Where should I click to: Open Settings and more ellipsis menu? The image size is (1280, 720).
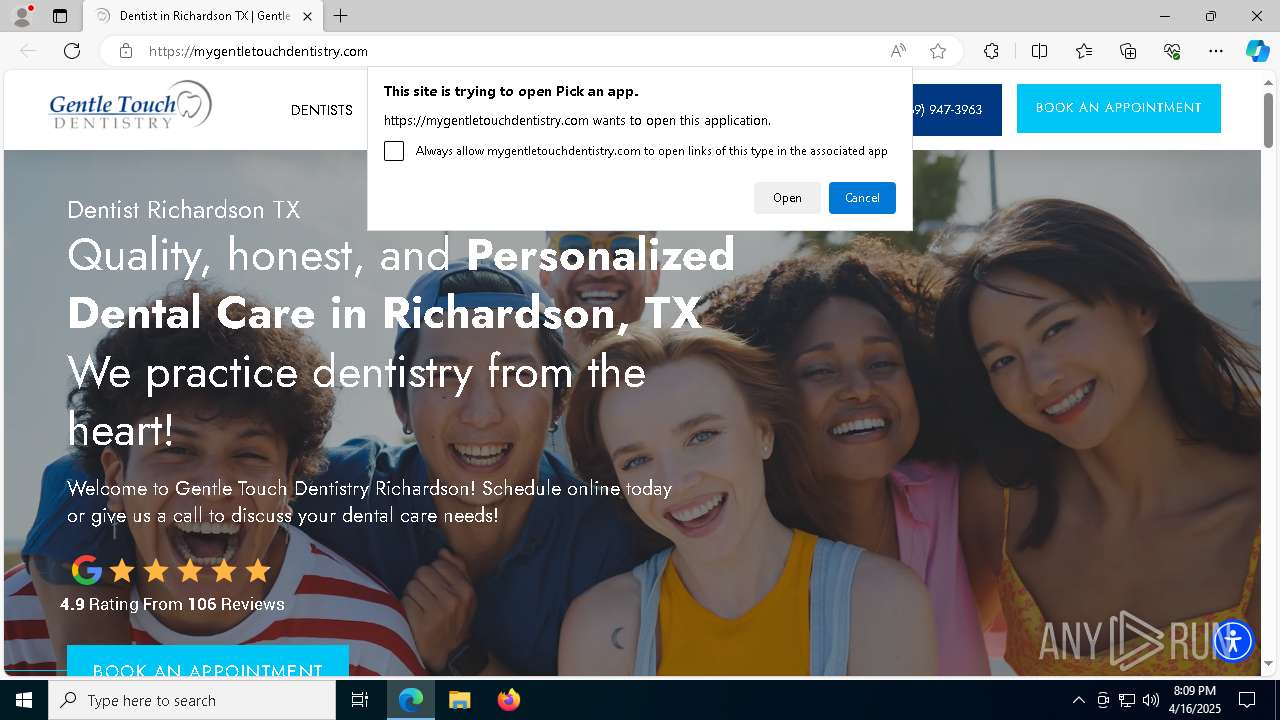(1216, 51)
